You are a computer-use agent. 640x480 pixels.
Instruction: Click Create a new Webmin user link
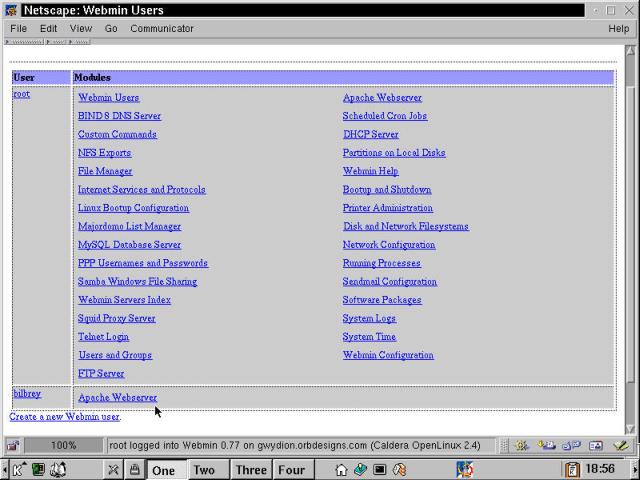coord(64,416)
